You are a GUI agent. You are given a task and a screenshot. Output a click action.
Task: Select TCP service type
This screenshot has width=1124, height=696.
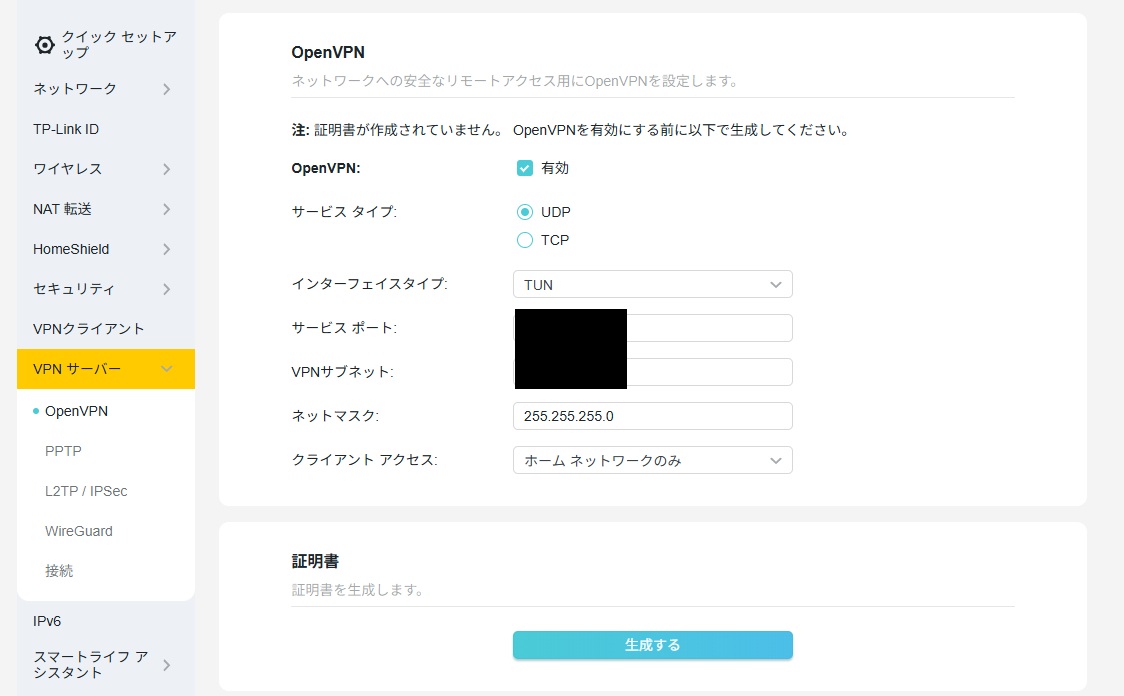coord(525,240)
